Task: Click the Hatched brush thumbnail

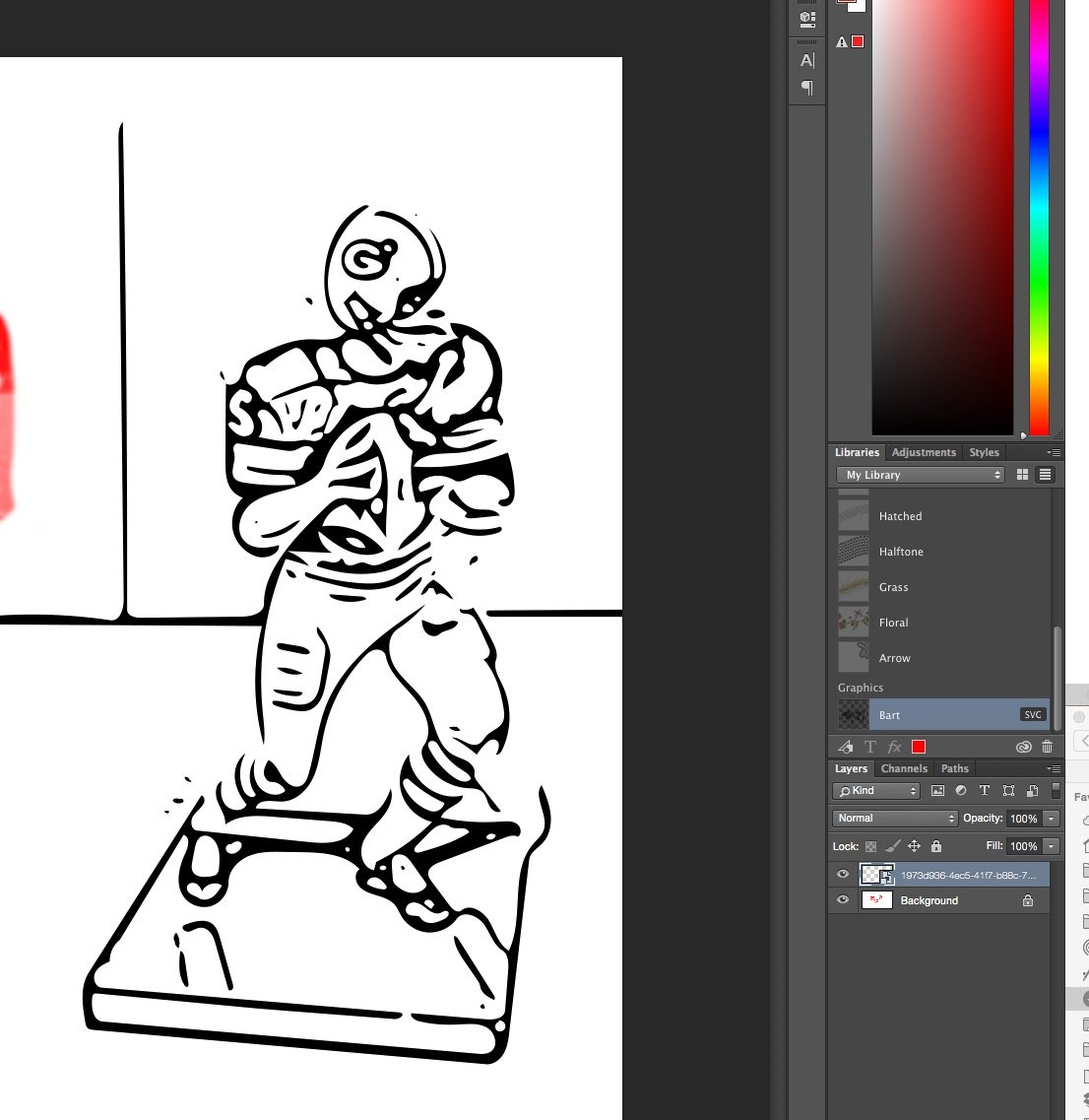Action: click(x=854, y=516)
